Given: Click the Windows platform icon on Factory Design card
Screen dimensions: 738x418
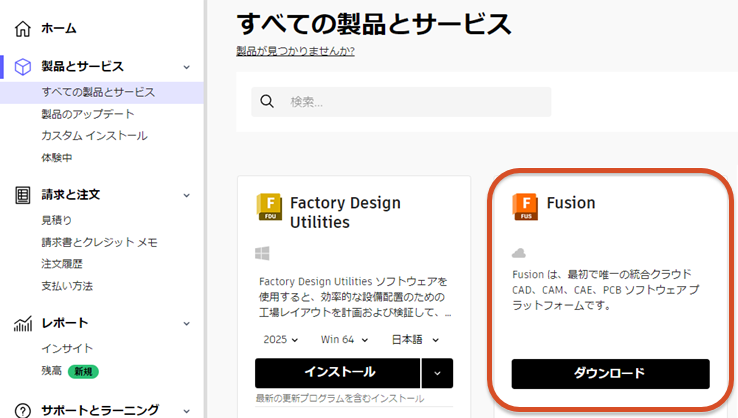Looking at the screenshot, I should point(262,253).
